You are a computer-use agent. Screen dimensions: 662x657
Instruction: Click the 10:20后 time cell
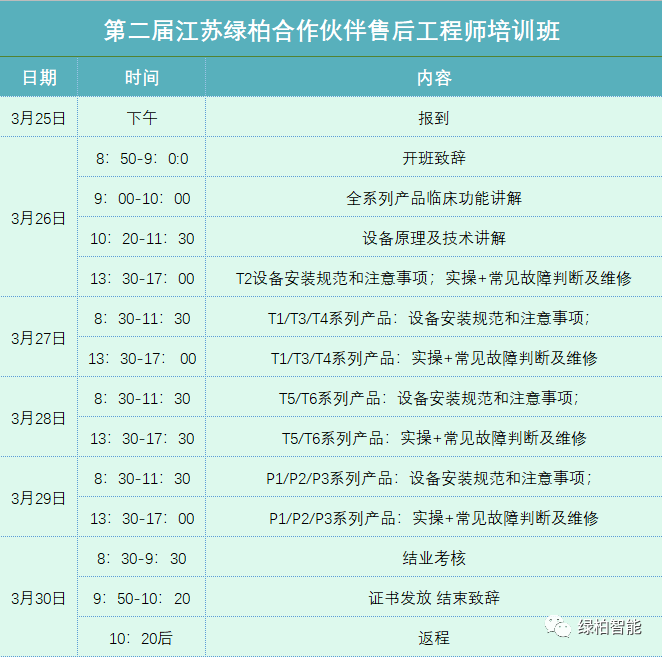(x=141, y=637)
